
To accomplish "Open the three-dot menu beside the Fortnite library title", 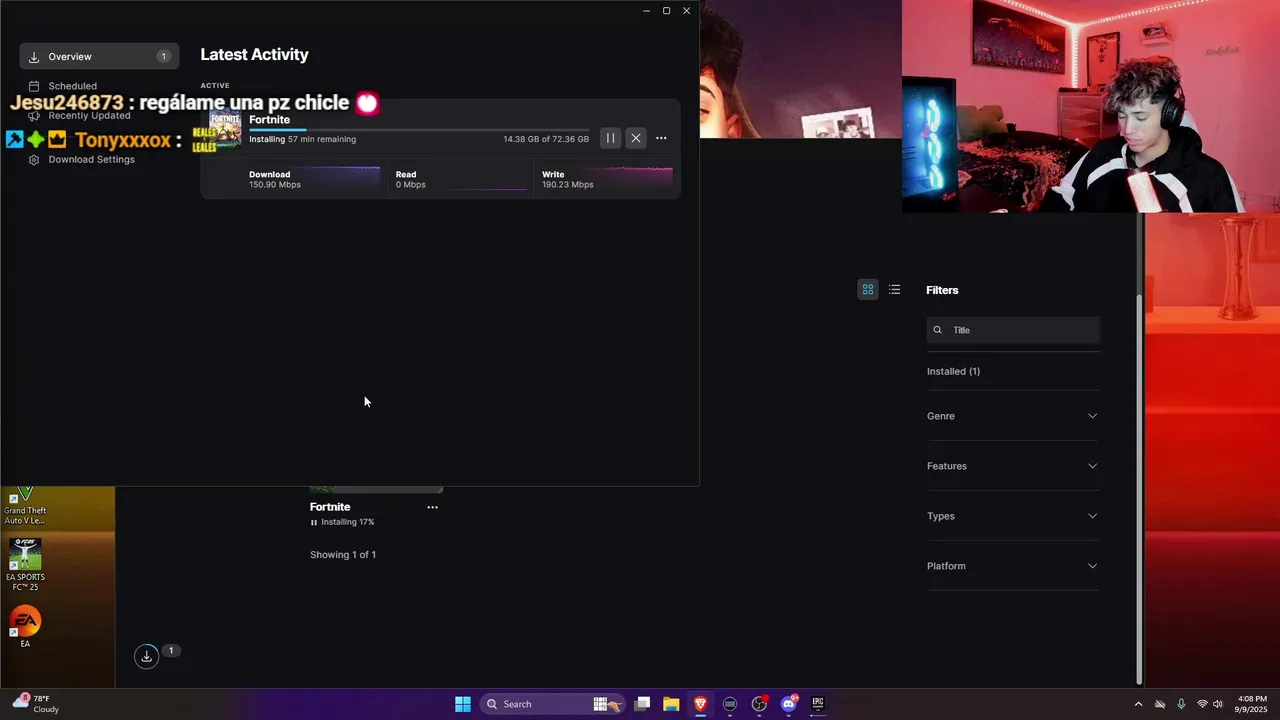I will coord(432,507).
